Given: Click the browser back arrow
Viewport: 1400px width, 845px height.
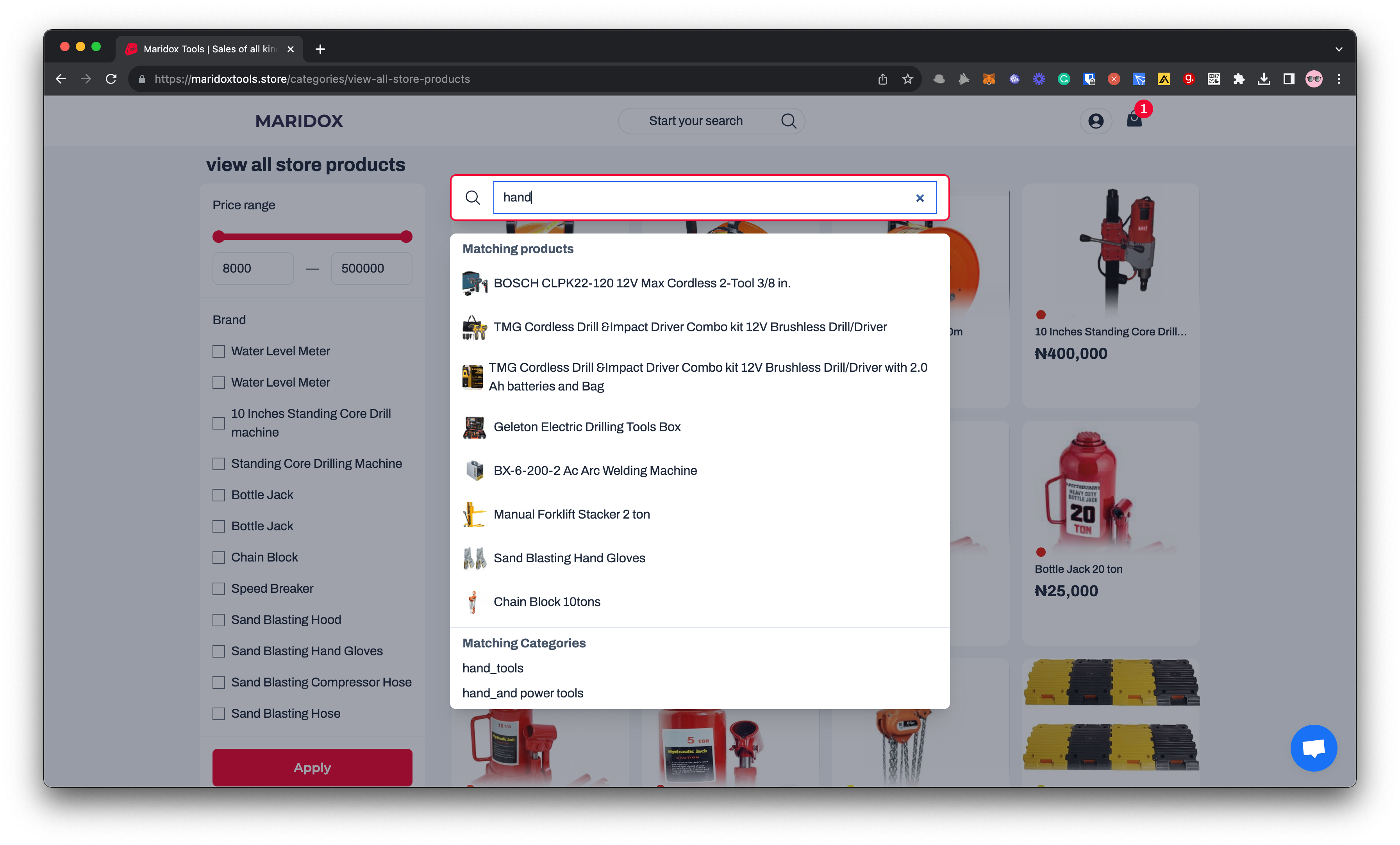Looking at the screenshot, I should point(61,79).
